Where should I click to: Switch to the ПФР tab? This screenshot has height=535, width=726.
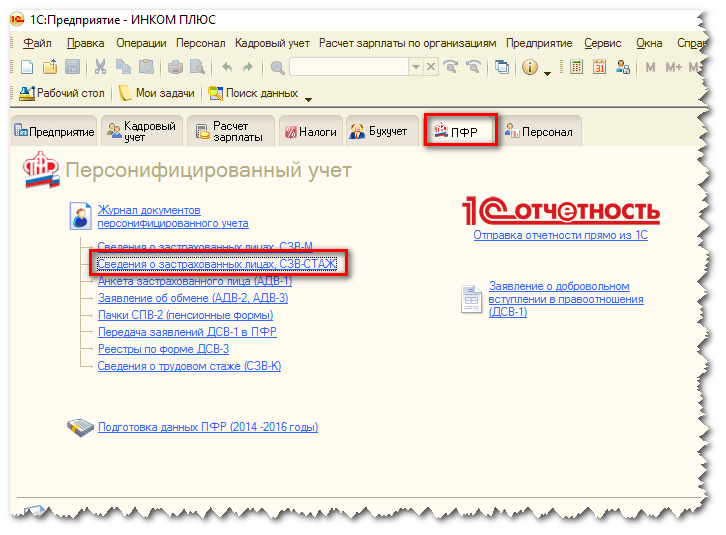coord(460,131)
